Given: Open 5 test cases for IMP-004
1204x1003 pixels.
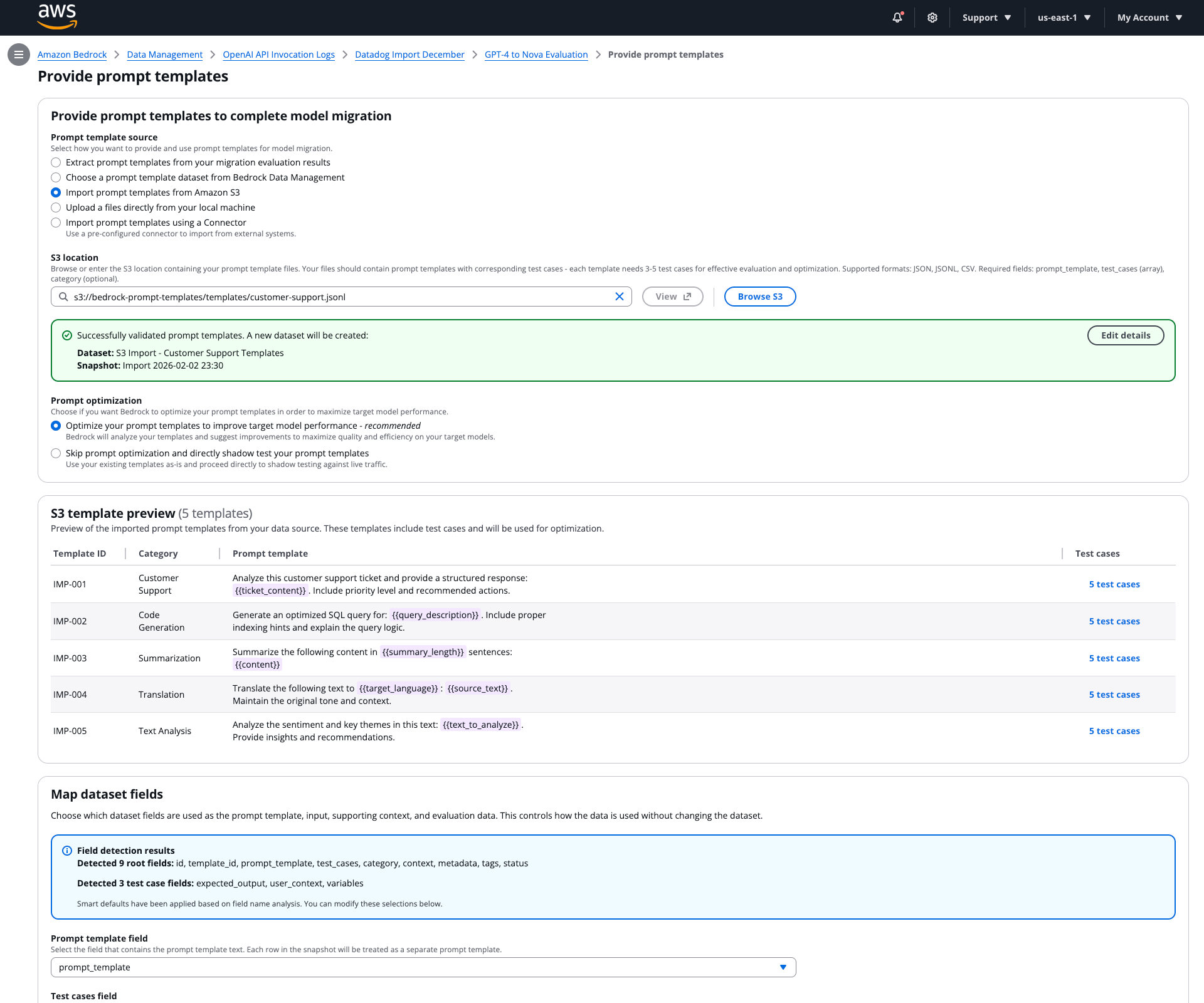Looking at the screenshot, I should [1114, 695].
